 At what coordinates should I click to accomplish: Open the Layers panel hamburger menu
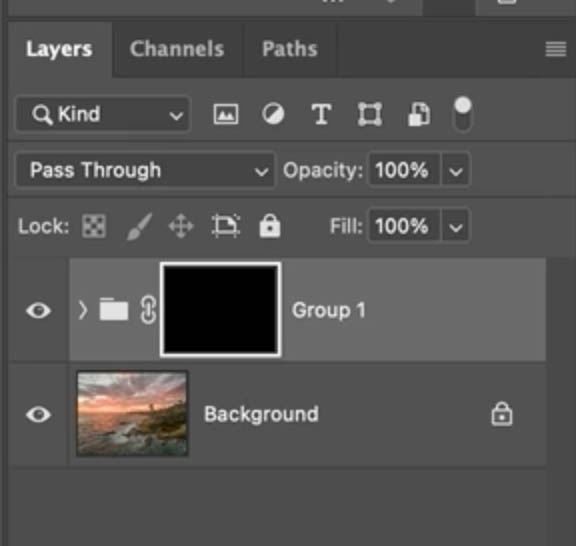[556, 49]
